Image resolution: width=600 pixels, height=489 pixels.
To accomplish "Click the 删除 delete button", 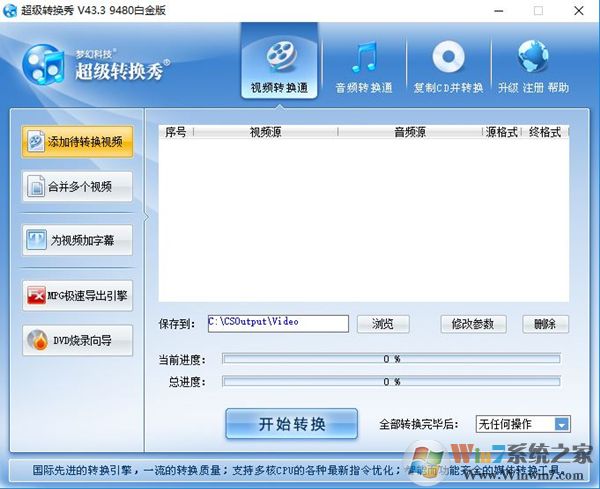I will (x=545, y=324).
